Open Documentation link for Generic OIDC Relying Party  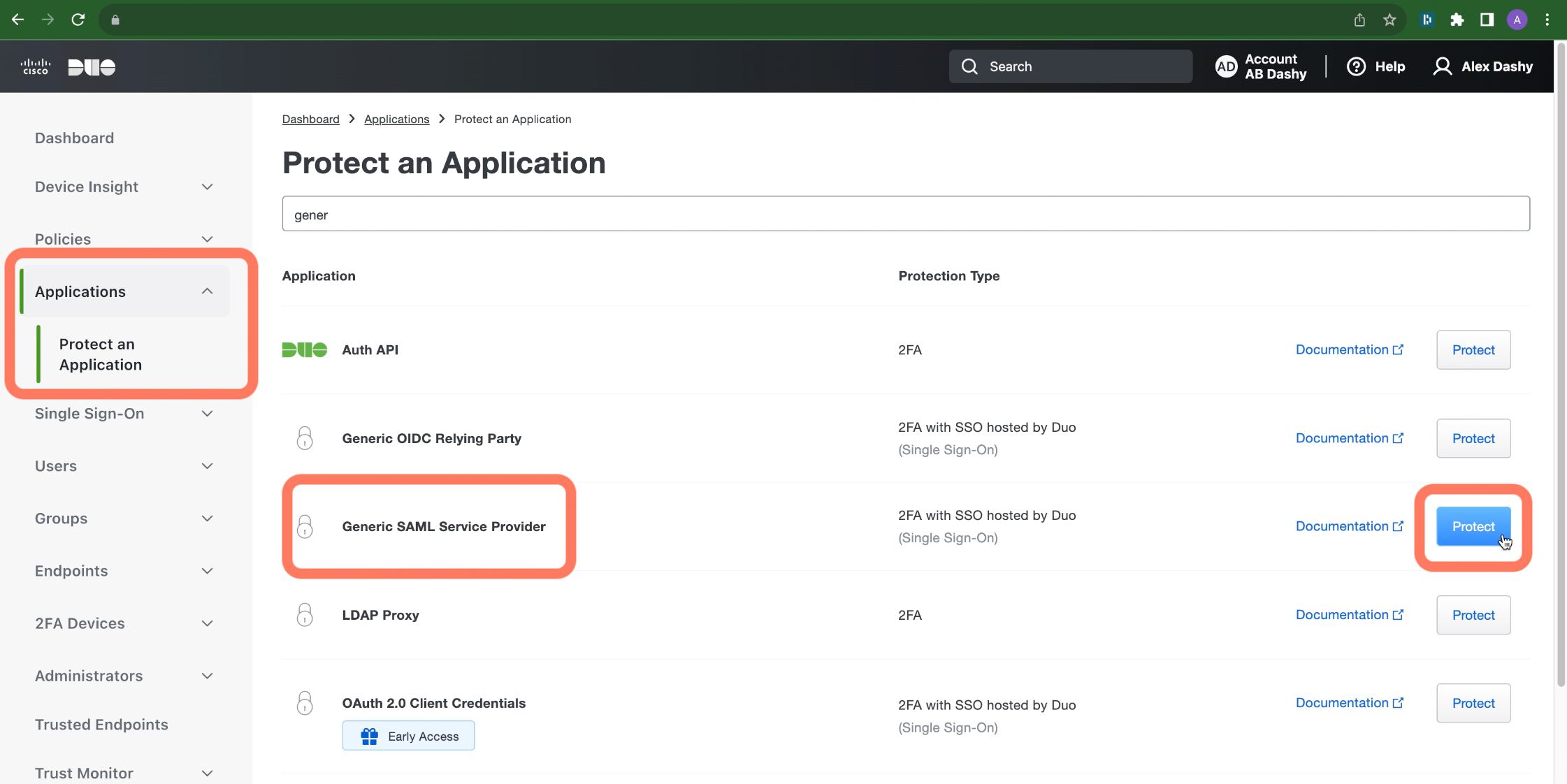(x=1349, y=438)
